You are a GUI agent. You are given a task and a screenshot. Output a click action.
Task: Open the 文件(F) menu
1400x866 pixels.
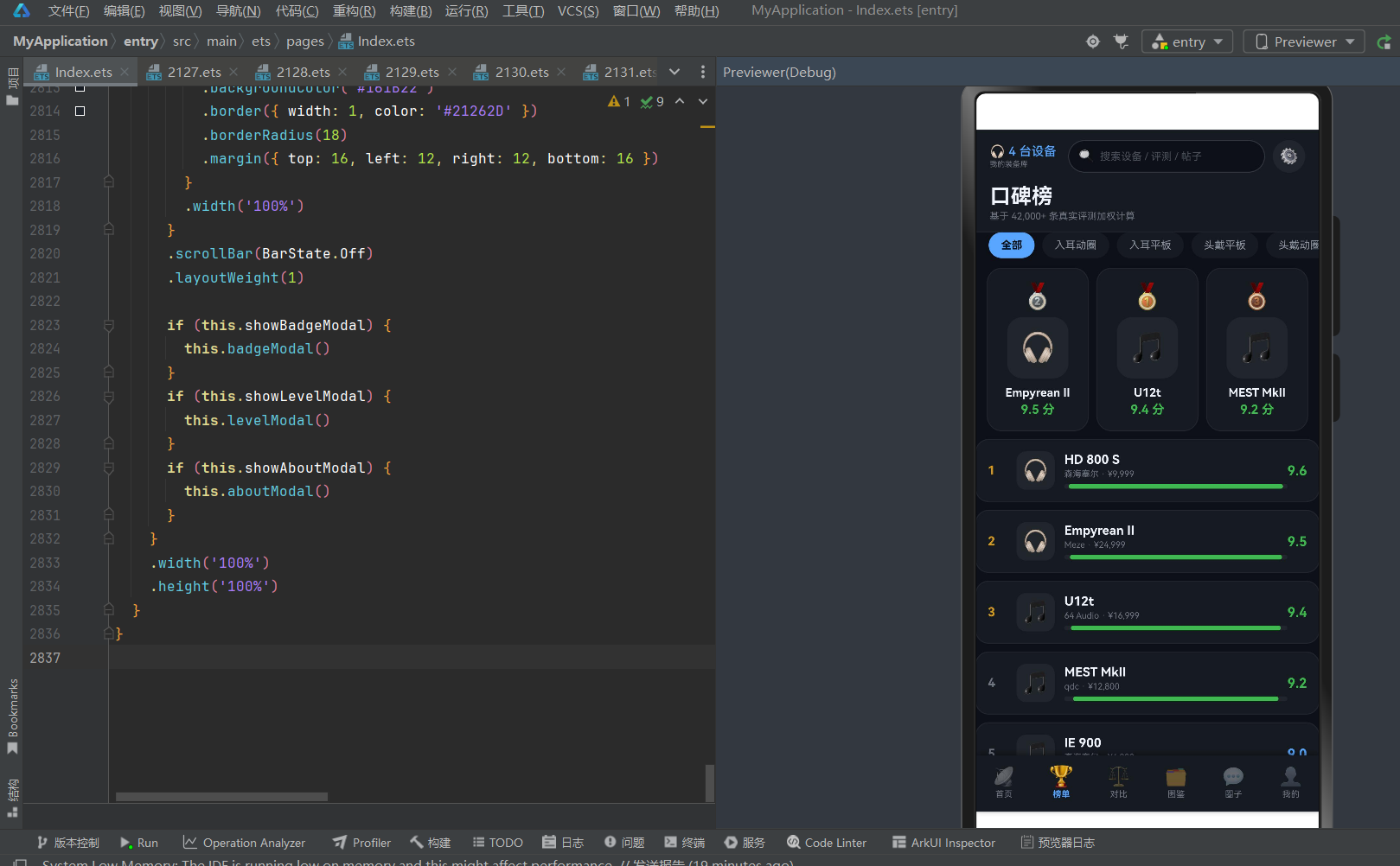point(69,10)
